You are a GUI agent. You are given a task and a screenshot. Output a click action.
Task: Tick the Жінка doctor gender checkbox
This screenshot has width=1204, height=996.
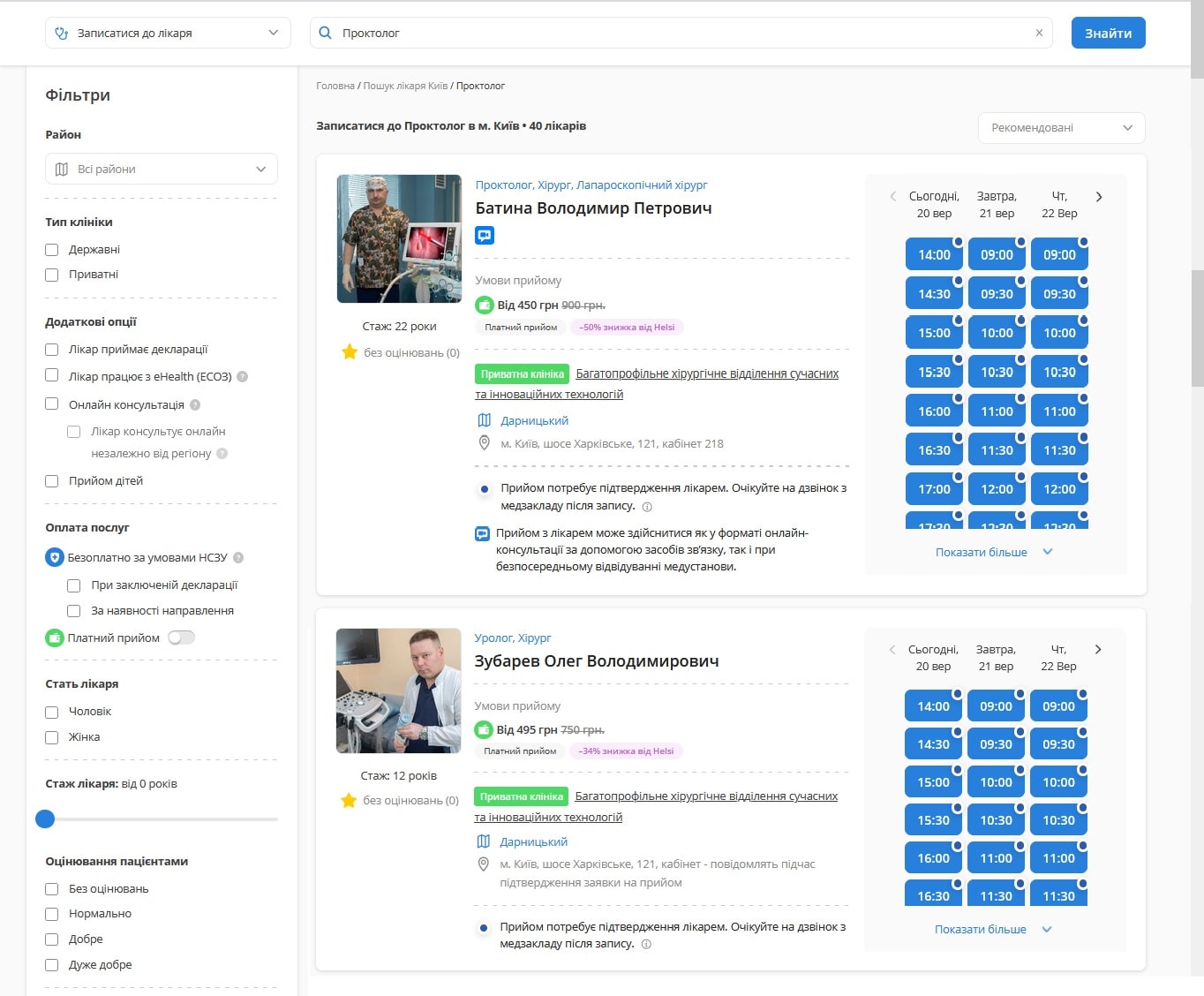click(52, 737)
